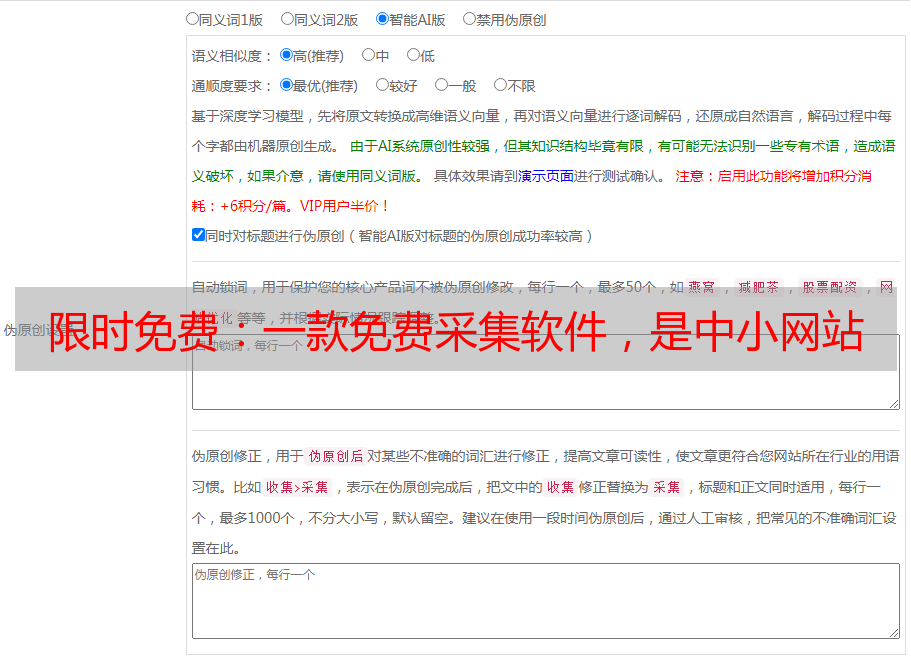Set 通顺度要求 to 一般

(442, 85)
